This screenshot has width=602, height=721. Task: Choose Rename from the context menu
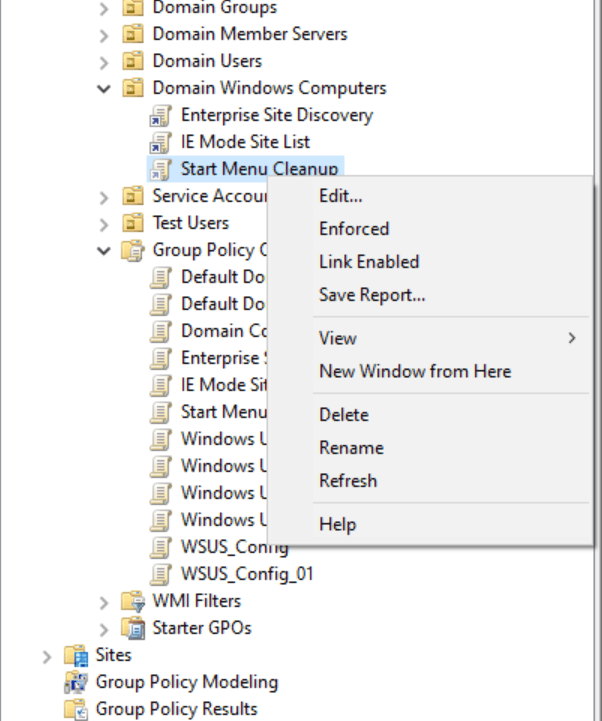click(430, 448)
